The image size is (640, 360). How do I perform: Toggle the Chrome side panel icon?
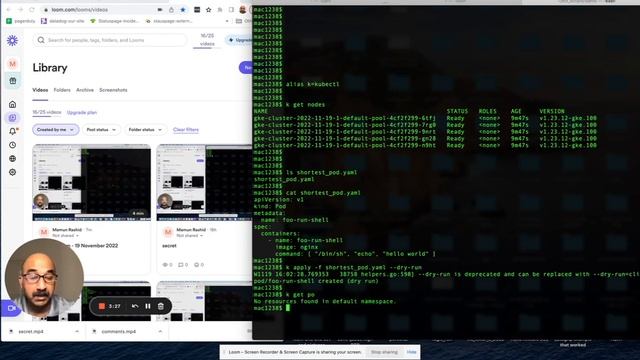231,9
